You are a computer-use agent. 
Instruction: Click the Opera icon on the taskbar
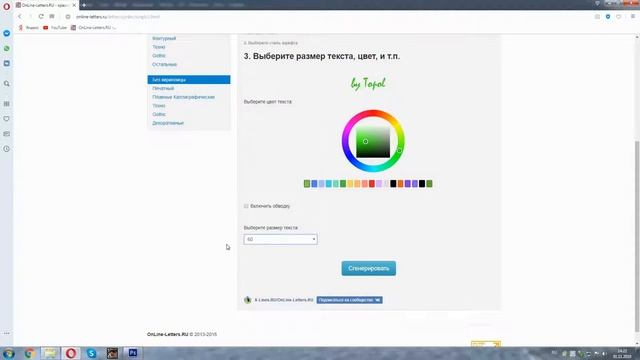pos(71,353)
